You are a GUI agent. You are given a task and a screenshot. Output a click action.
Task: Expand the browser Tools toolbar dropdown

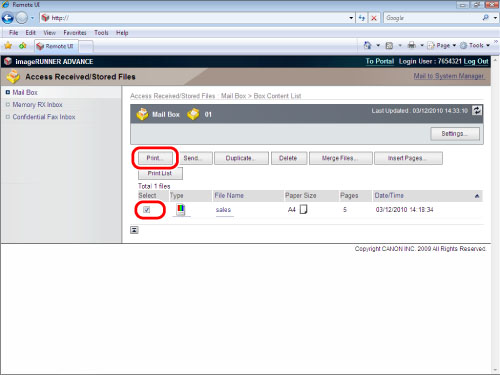click(488, 45)
